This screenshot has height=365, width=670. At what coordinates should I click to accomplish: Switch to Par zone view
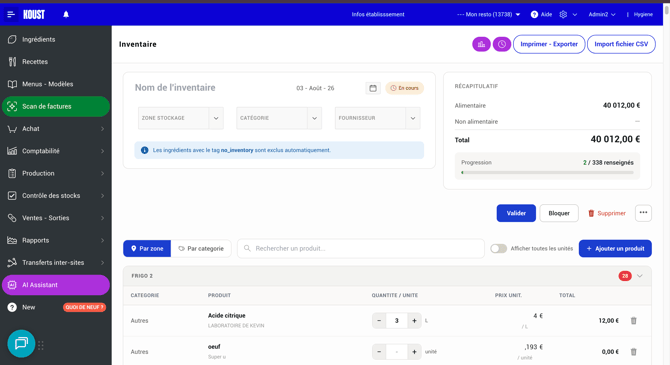147,249
